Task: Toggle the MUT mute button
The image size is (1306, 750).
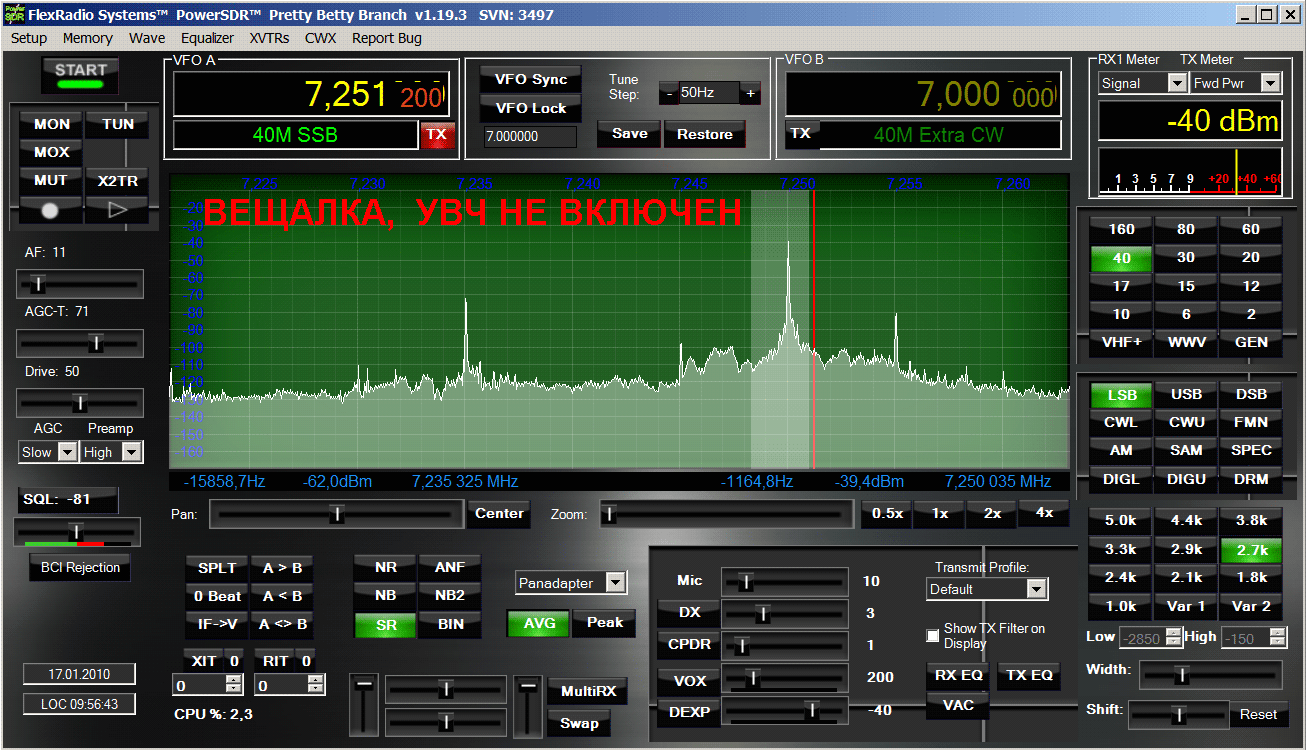Action: tap(51, 181)
